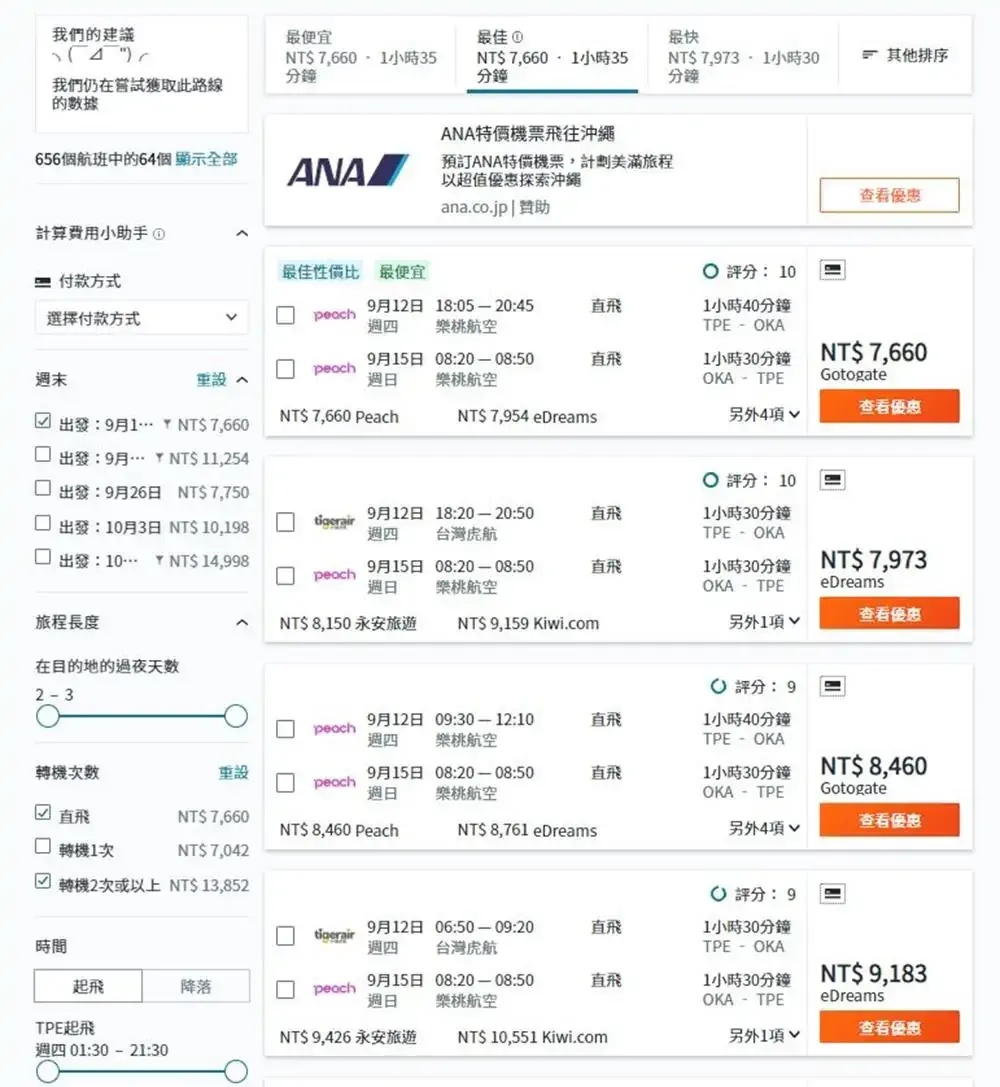This screenshot has height=1087, width=1000.
Task: Select the 18:20 – 20:50 tigerair outbound checkbox
Action: 286,522
